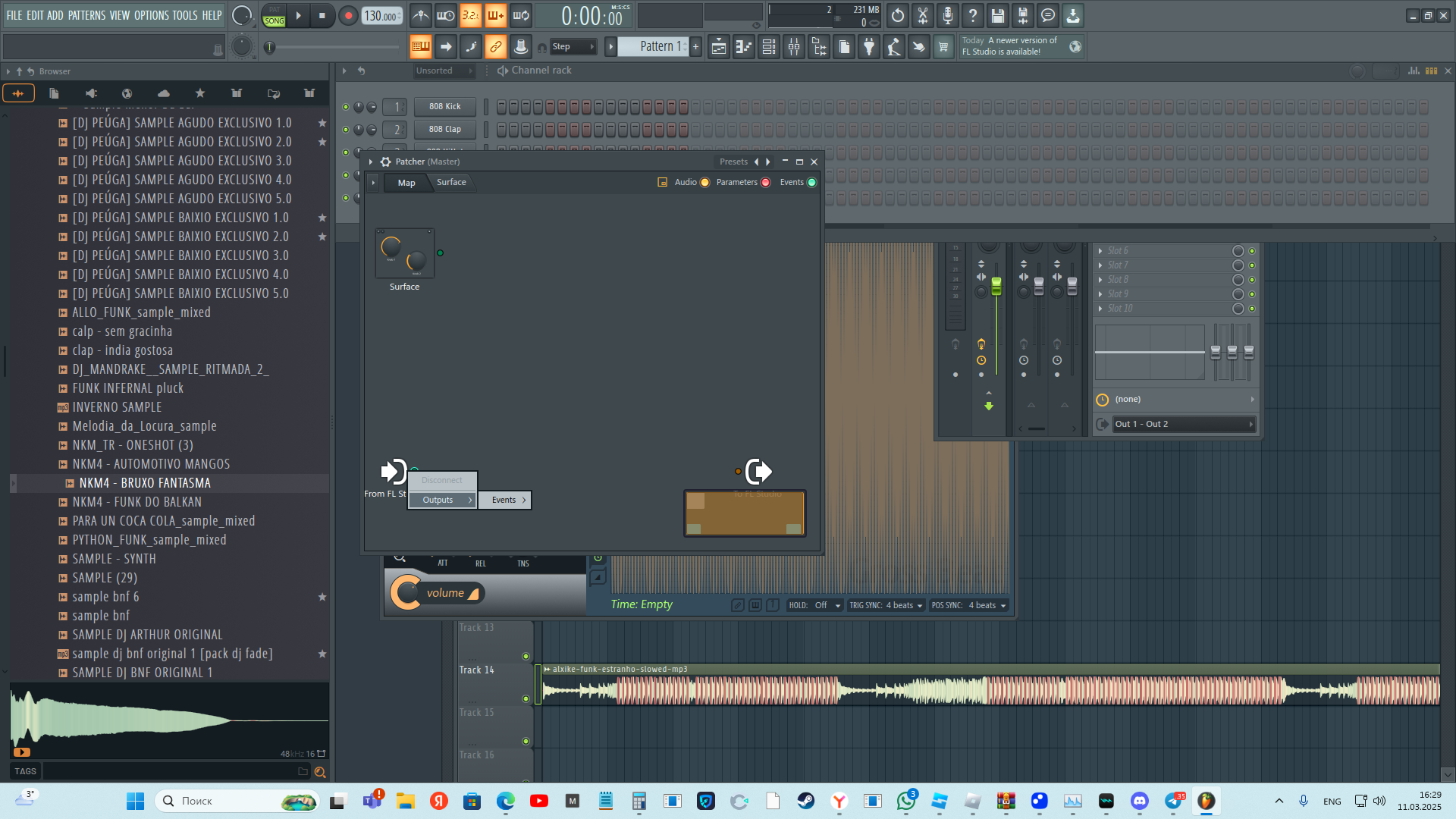Viewport: 1456px width, 819px height.
Task: Mute the 808 Clap channel
Action: (x=346, y=130)
